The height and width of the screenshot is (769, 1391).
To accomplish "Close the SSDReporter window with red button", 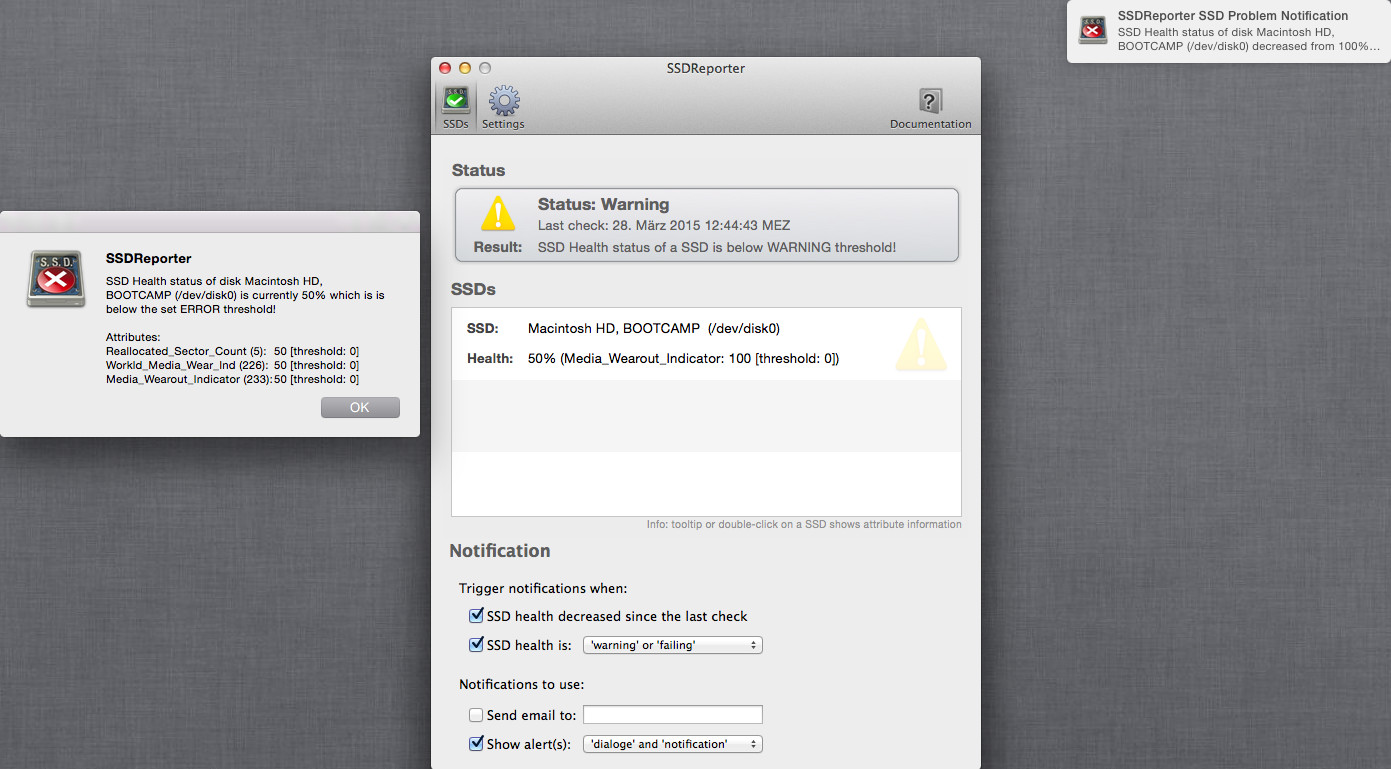I will tap(445, 68).
